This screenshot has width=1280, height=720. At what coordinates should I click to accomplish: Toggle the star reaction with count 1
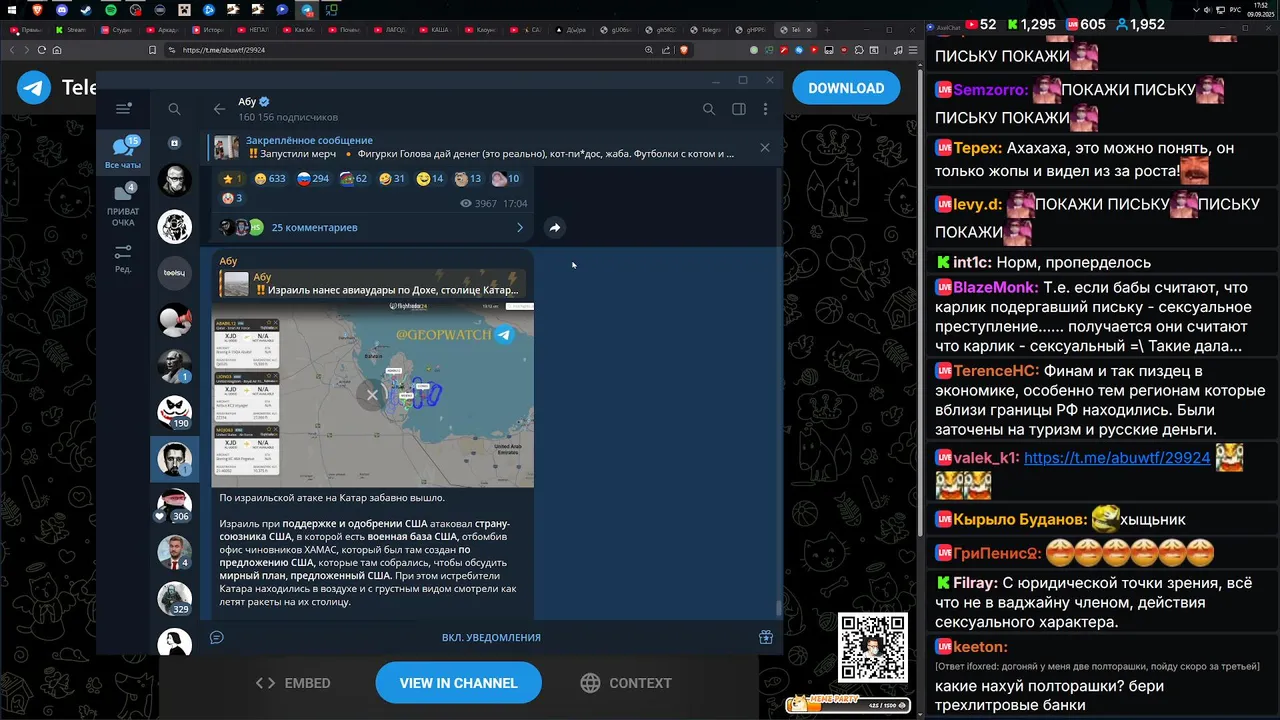233,179
